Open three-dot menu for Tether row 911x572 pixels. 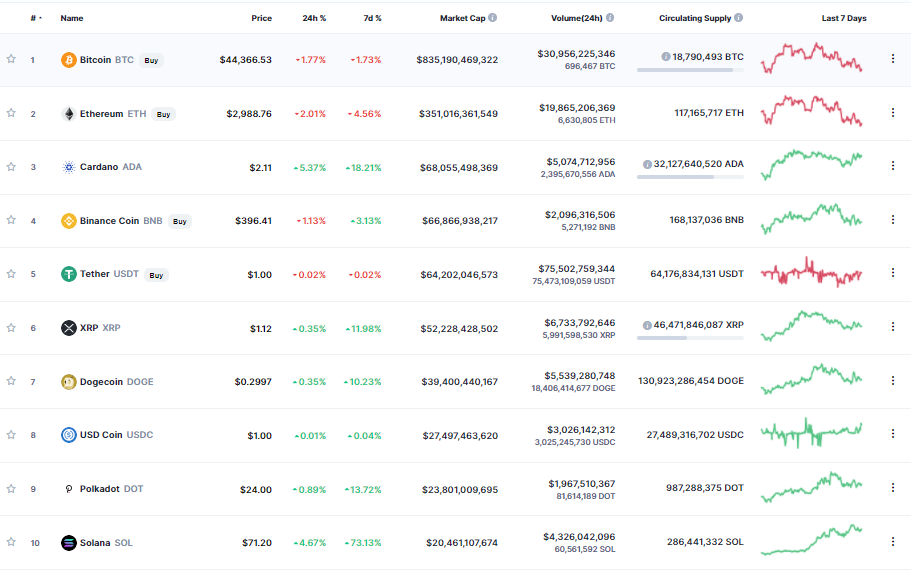coord(893,273)
